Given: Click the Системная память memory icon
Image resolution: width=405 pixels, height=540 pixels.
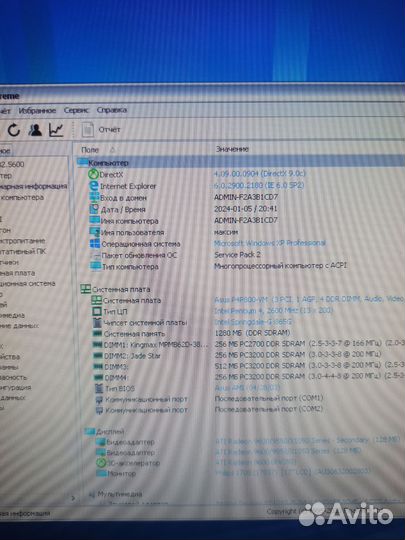Looking at the screenshot, I should (x=97, y=334).
